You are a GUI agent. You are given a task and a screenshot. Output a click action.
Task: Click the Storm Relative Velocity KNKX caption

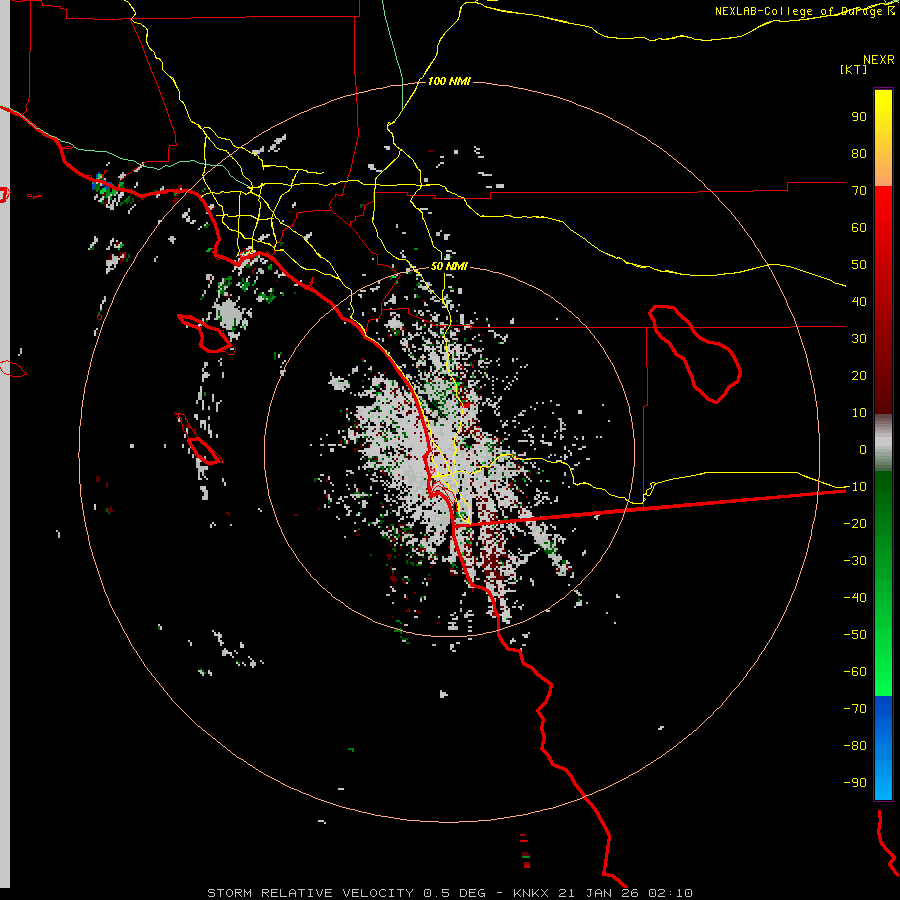click(x=450, y=893)
